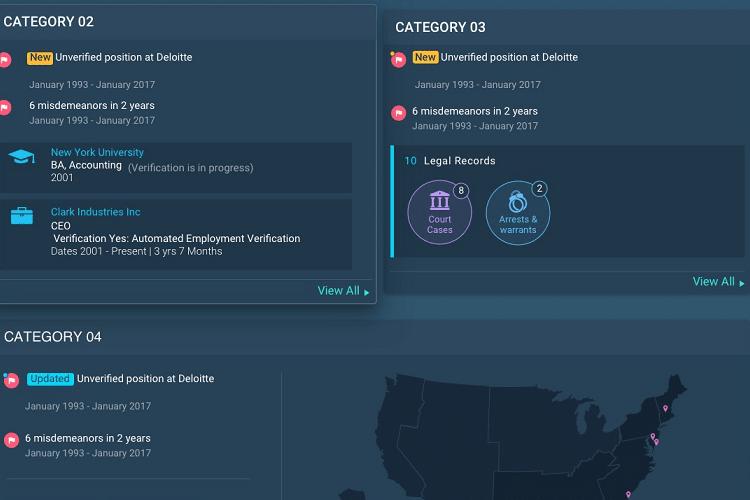750x500 pixels.
Task: Click the yellow New badge in Category 03
Action: click(x=425, y=57)
